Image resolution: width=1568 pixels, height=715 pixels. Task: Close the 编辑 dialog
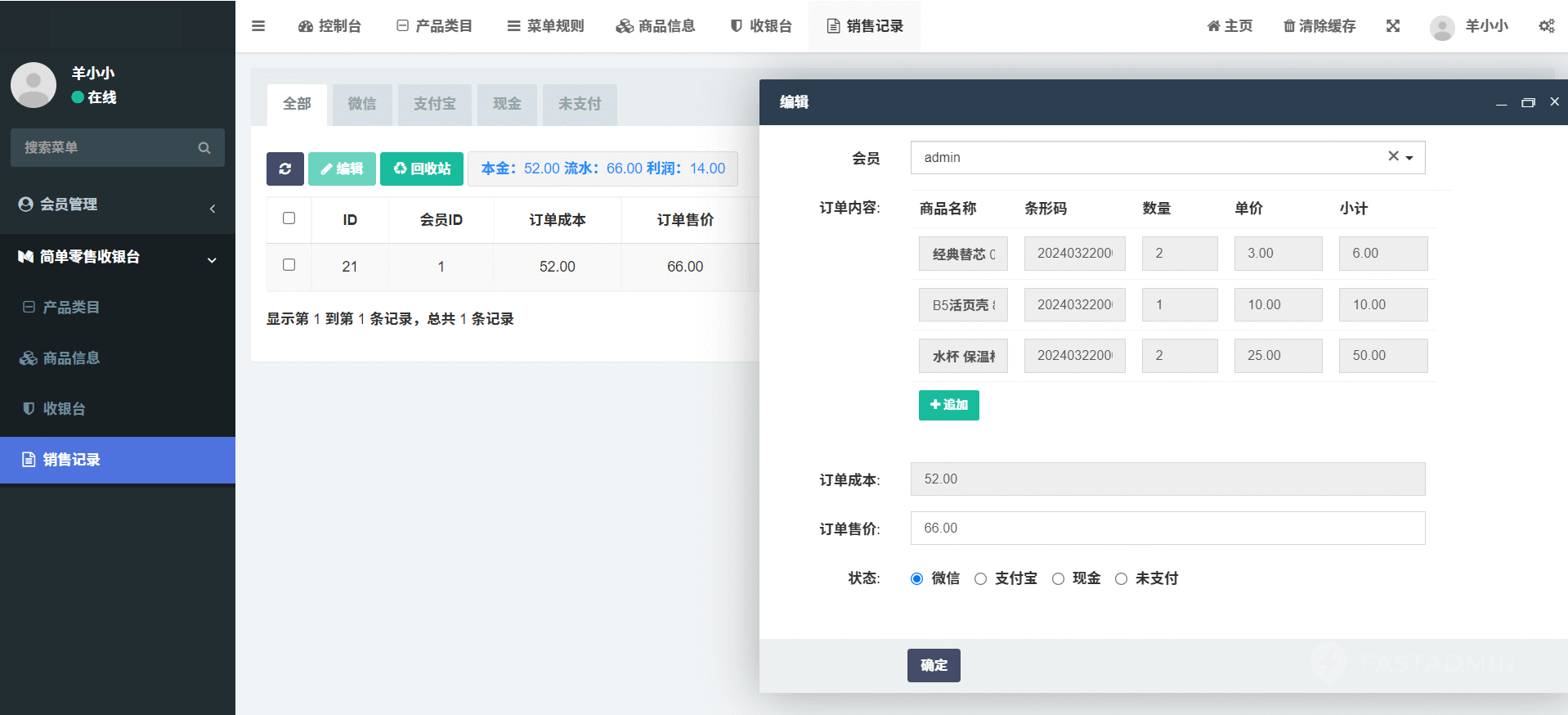tap(1555, 102)
